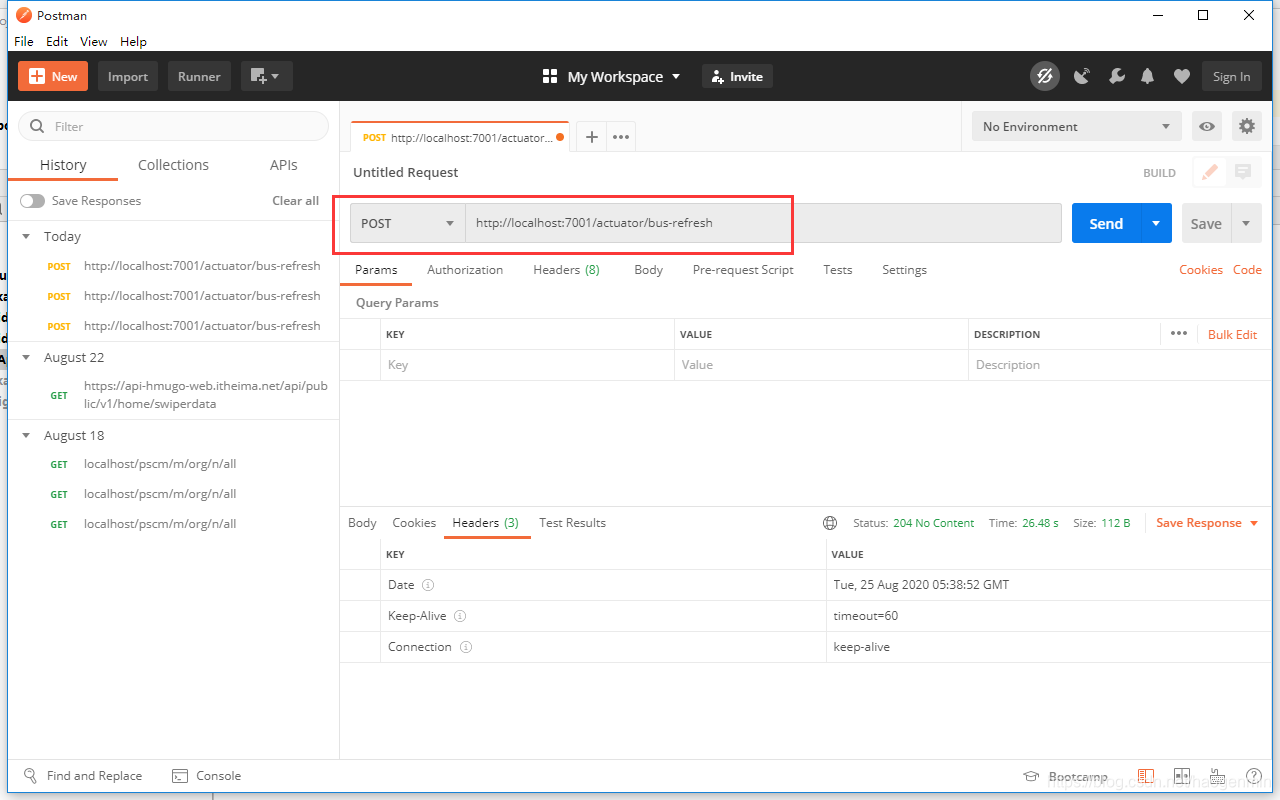Open the new tab plus button
1280x800 pixels.
pyautogui.click(x=591, y=137)
